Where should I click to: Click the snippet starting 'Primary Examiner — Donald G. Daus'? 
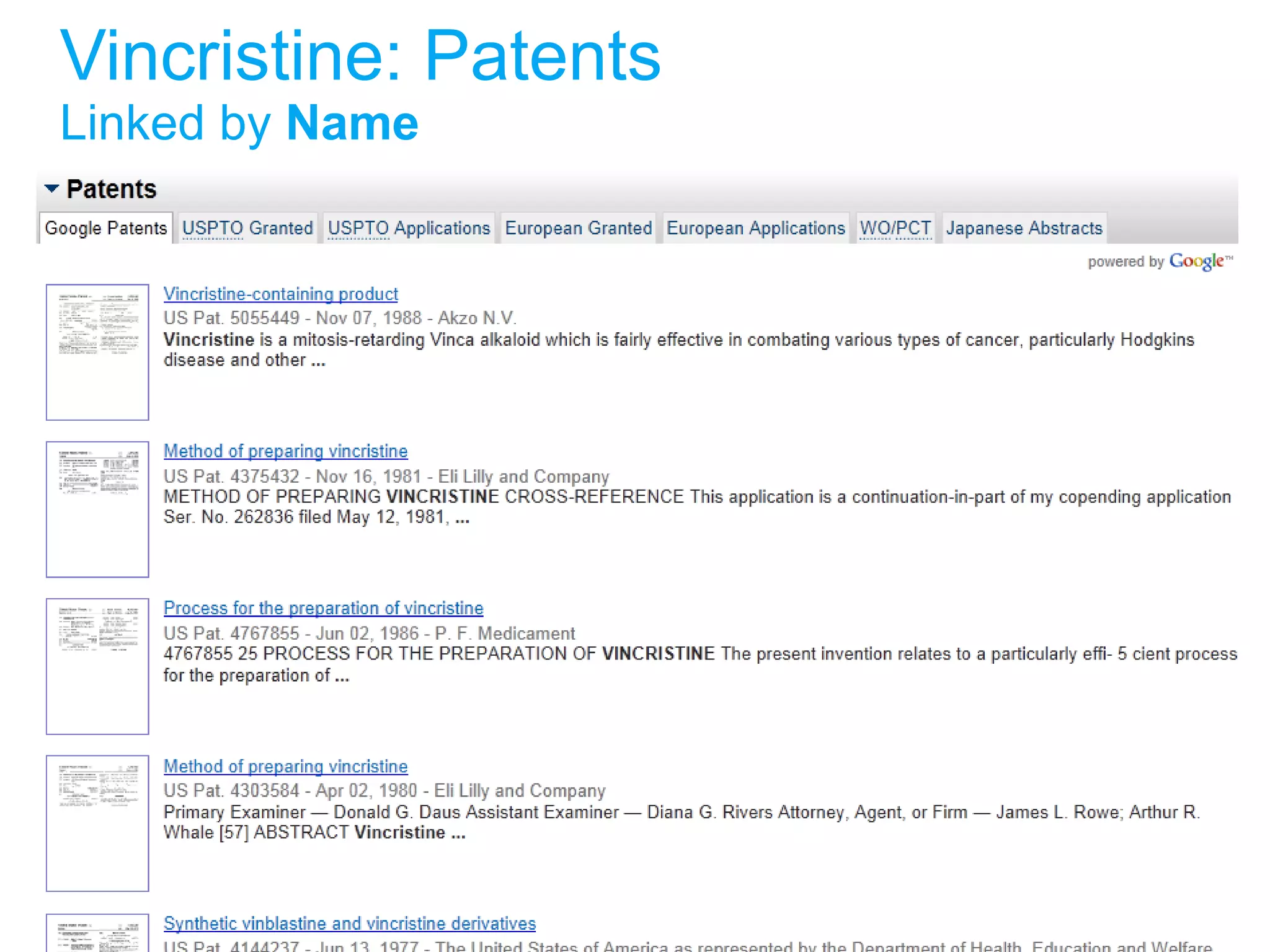click(682, 822)
